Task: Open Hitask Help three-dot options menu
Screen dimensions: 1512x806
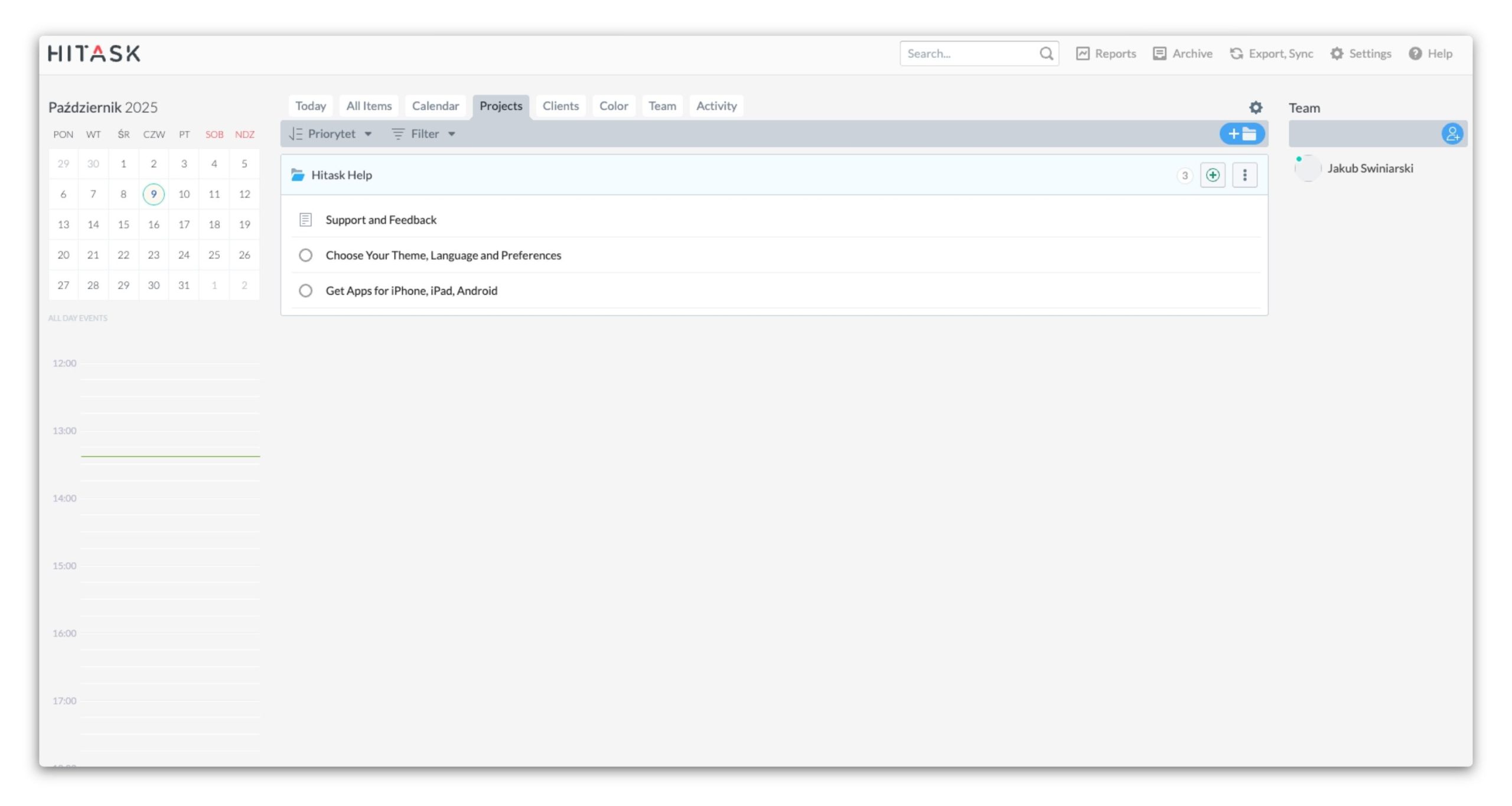Action: tap(1244, 175)
